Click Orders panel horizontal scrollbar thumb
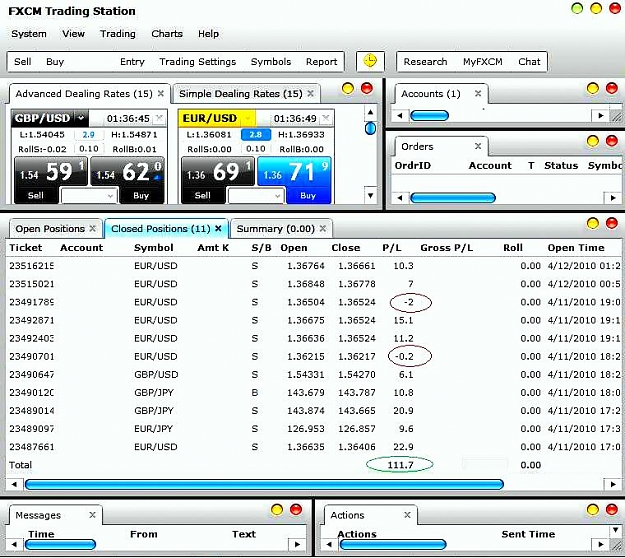 453,198
